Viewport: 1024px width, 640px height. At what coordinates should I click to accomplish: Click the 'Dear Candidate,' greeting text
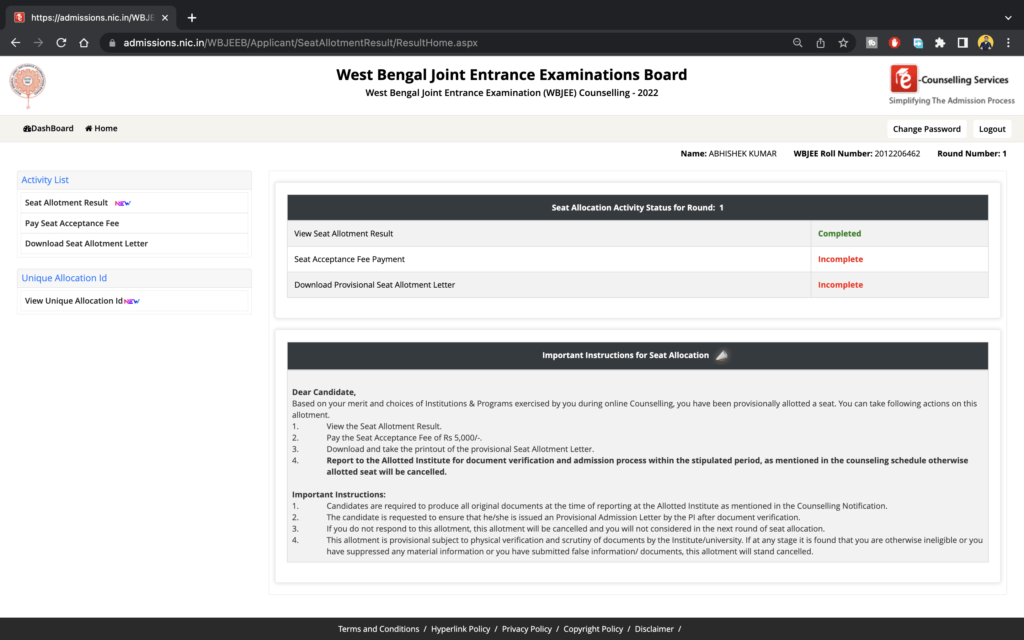(324, 392)
